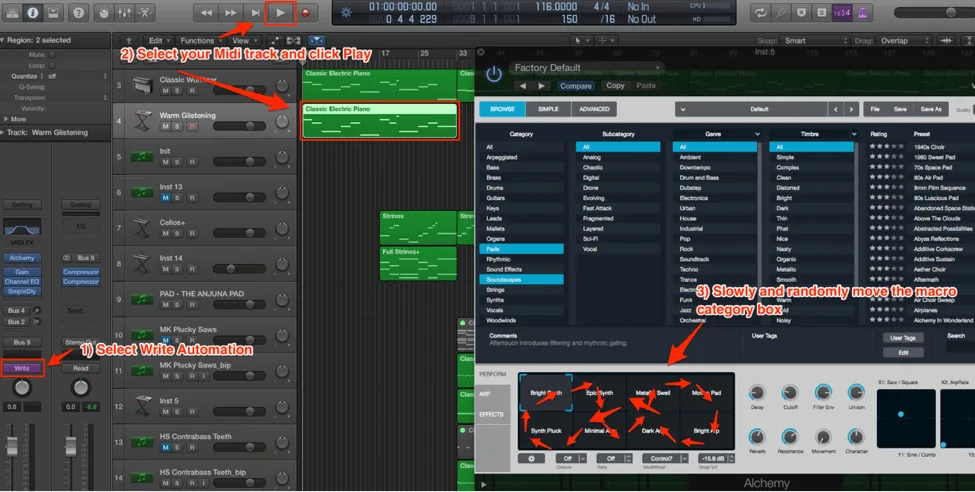The height and width of the screenshot is (492, 975).
Task: Open the Edit menu dropdown
Action: [x=159, y=40]
